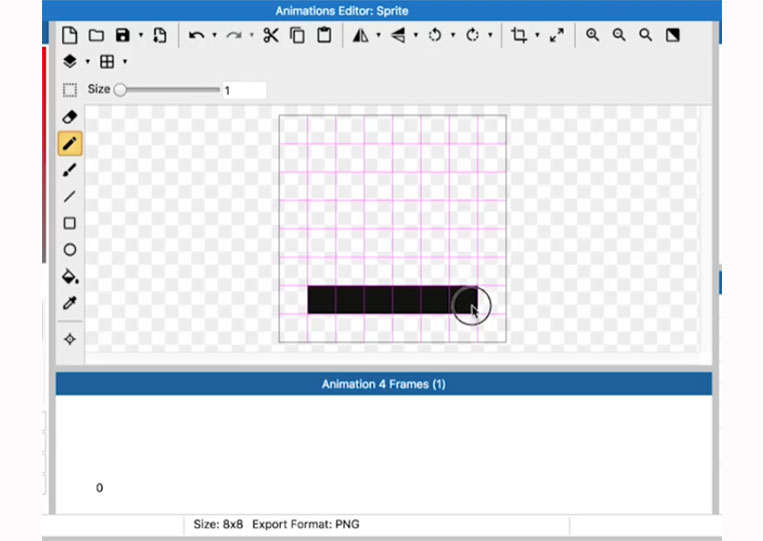This screenshot has width=763, height=541.
Task: Click the Redo arrow icon
Action: [234, 35]
